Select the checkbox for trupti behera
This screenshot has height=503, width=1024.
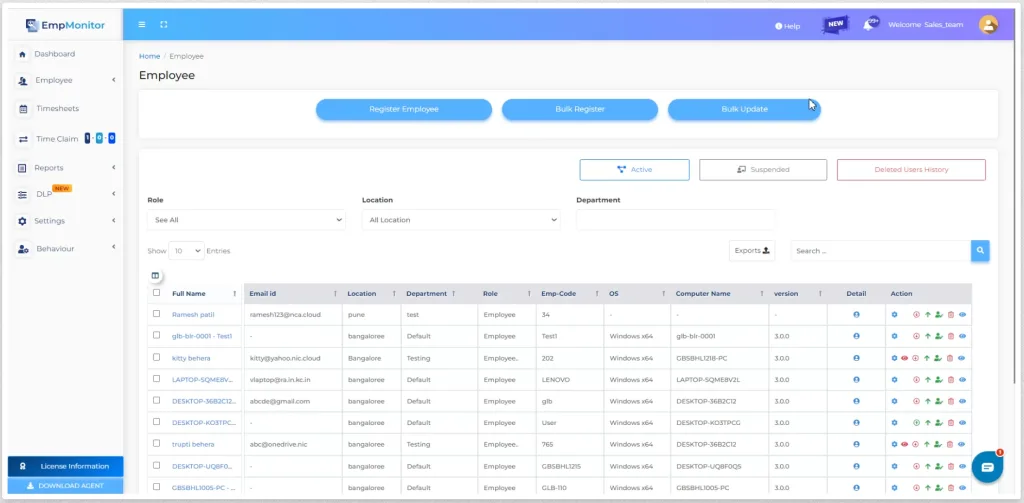coord(156,443)
